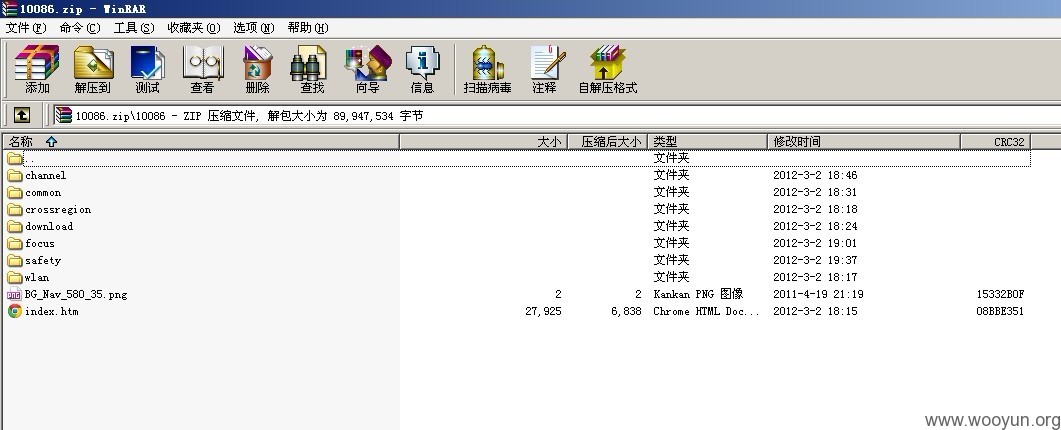1061x430 pixels.
Task: Click the date 2012-3-2 19:01
Action: (x=815, y=244)
